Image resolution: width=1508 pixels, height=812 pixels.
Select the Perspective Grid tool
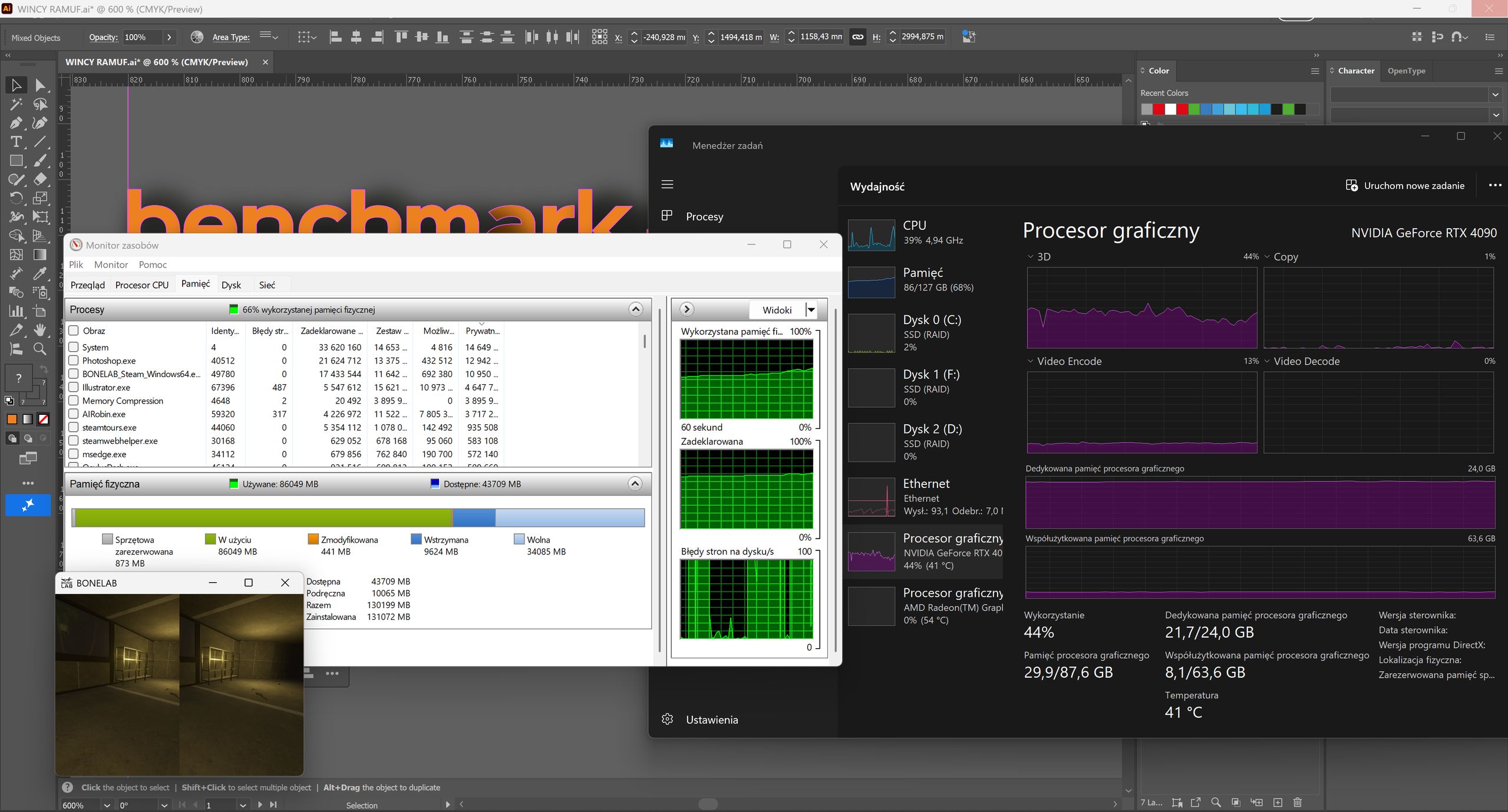40,236
